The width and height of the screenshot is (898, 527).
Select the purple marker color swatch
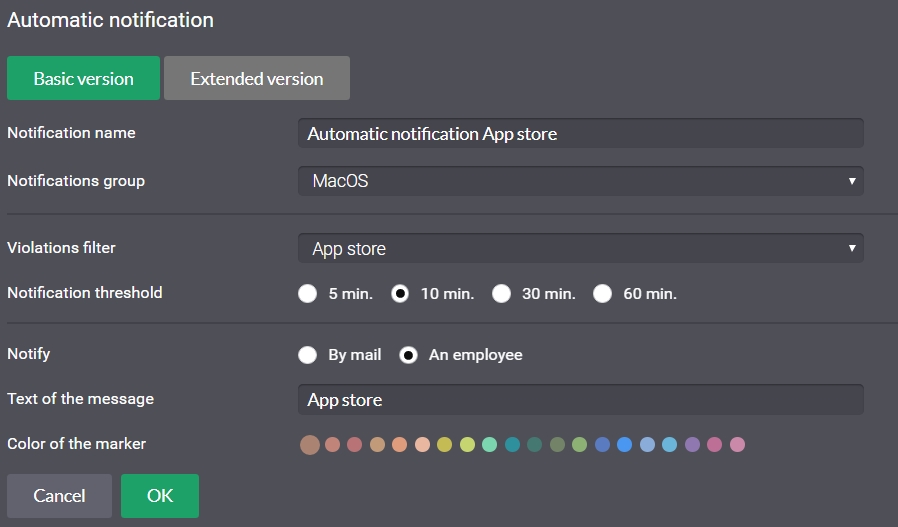pos(692,445)
